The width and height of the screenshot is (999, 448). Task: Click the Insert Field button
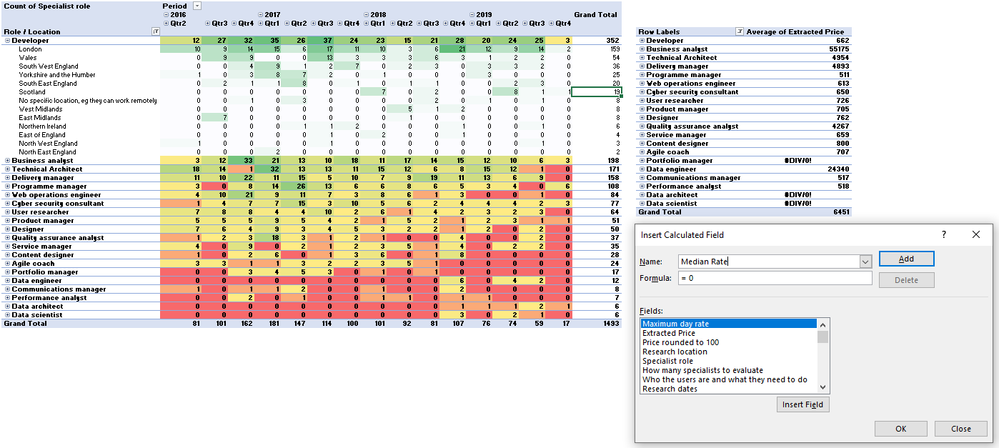tap(803, 405)
